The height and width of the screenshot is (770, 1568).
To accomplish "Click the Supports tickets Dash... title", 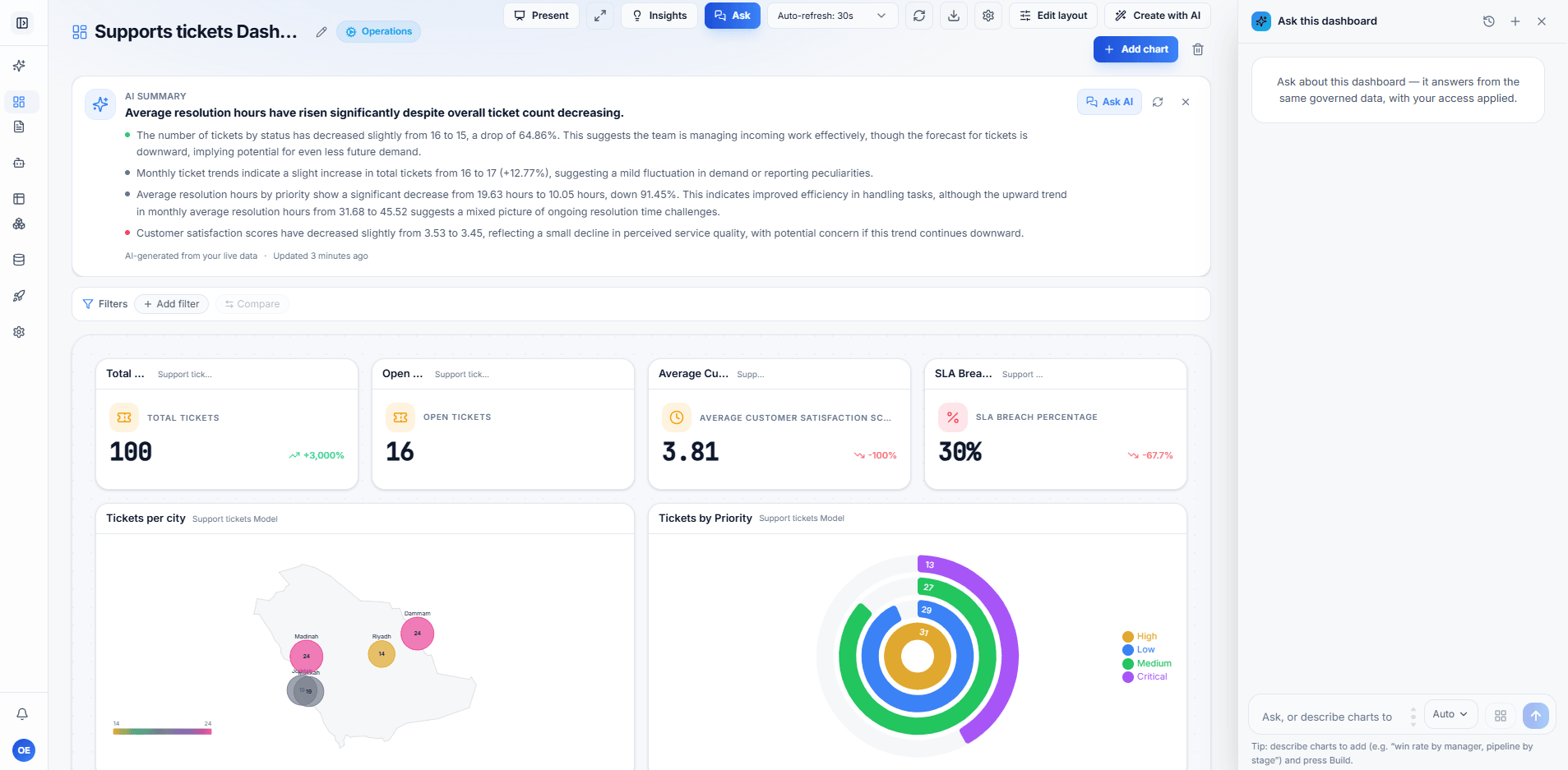I will [196, 32].
